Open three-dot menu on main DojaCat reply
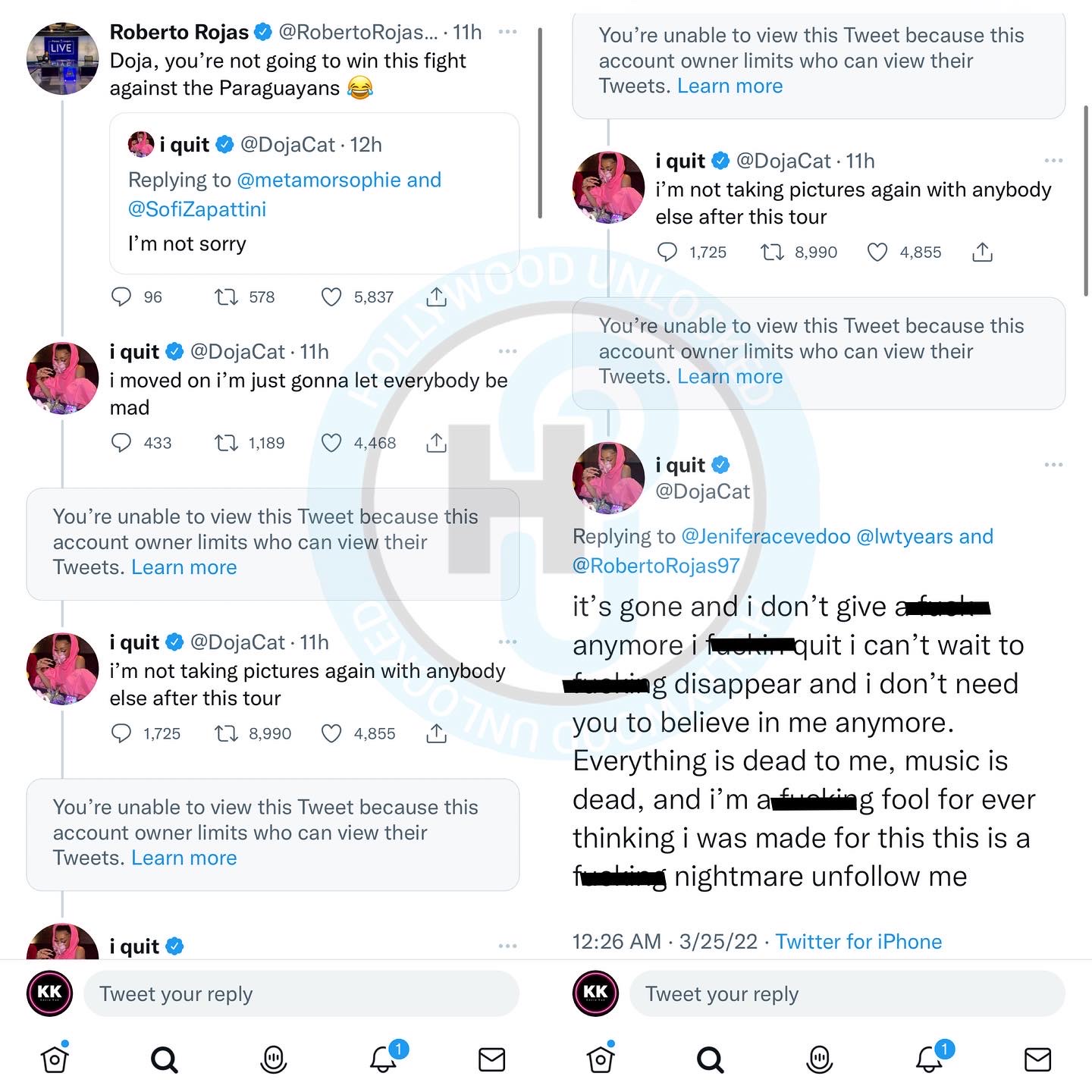 click(1053, 464)
